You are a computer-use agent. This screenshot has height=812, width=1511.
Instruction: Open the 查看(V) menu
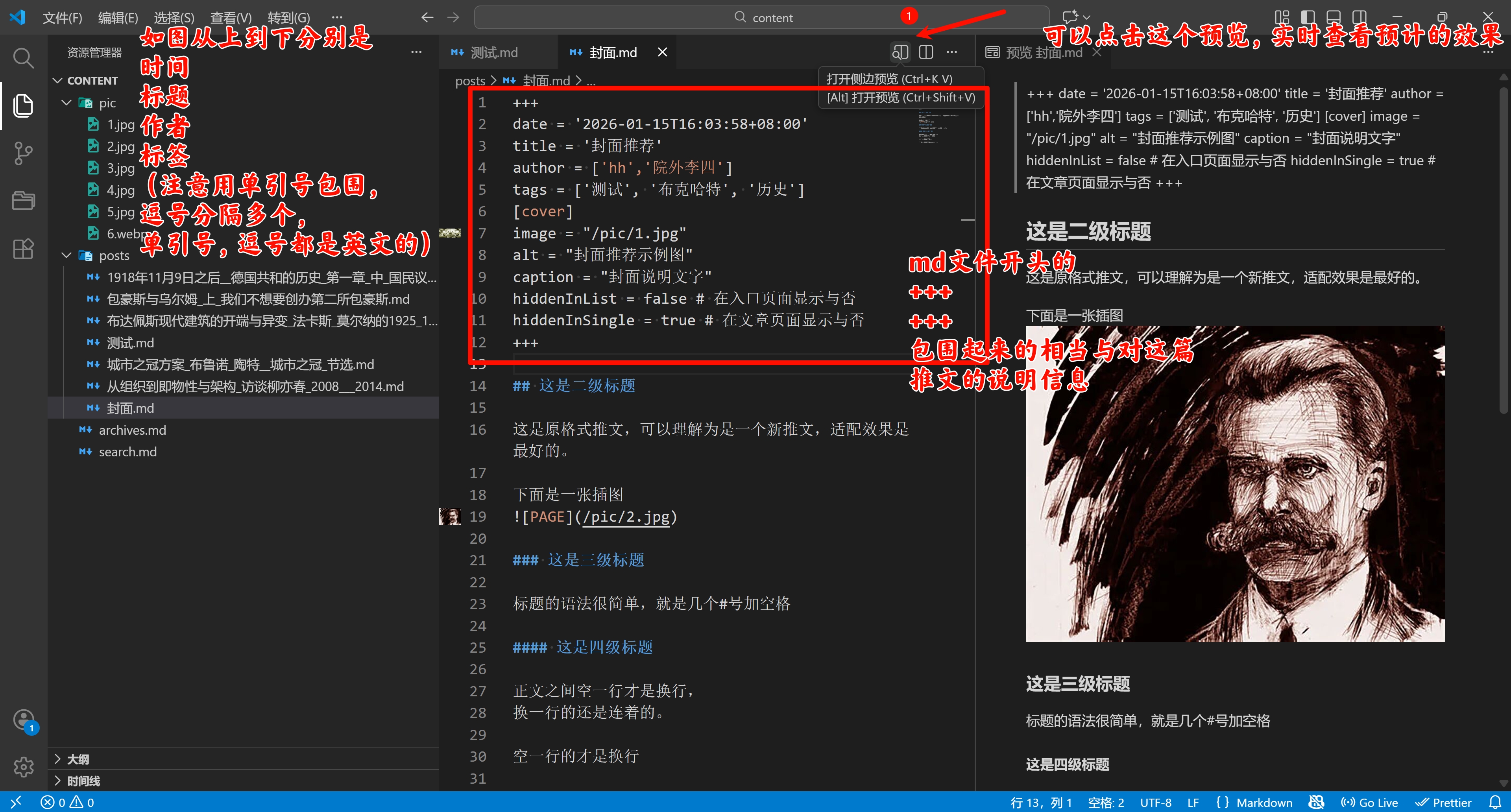(231, 17)
